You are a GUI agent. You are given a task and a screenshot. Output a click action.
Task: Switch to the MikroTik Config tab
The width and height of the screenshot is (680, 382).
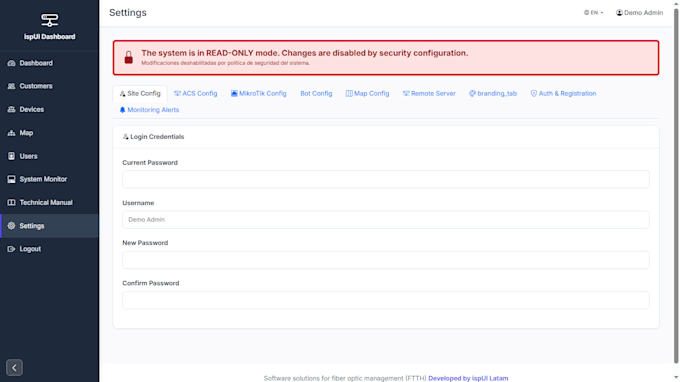(x=258, y=94)
